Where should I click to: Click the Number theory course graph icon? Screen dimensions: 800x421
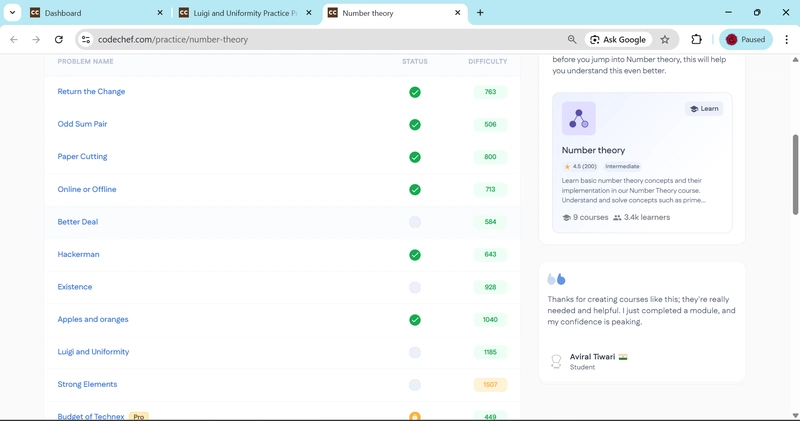tap(578, 119)
